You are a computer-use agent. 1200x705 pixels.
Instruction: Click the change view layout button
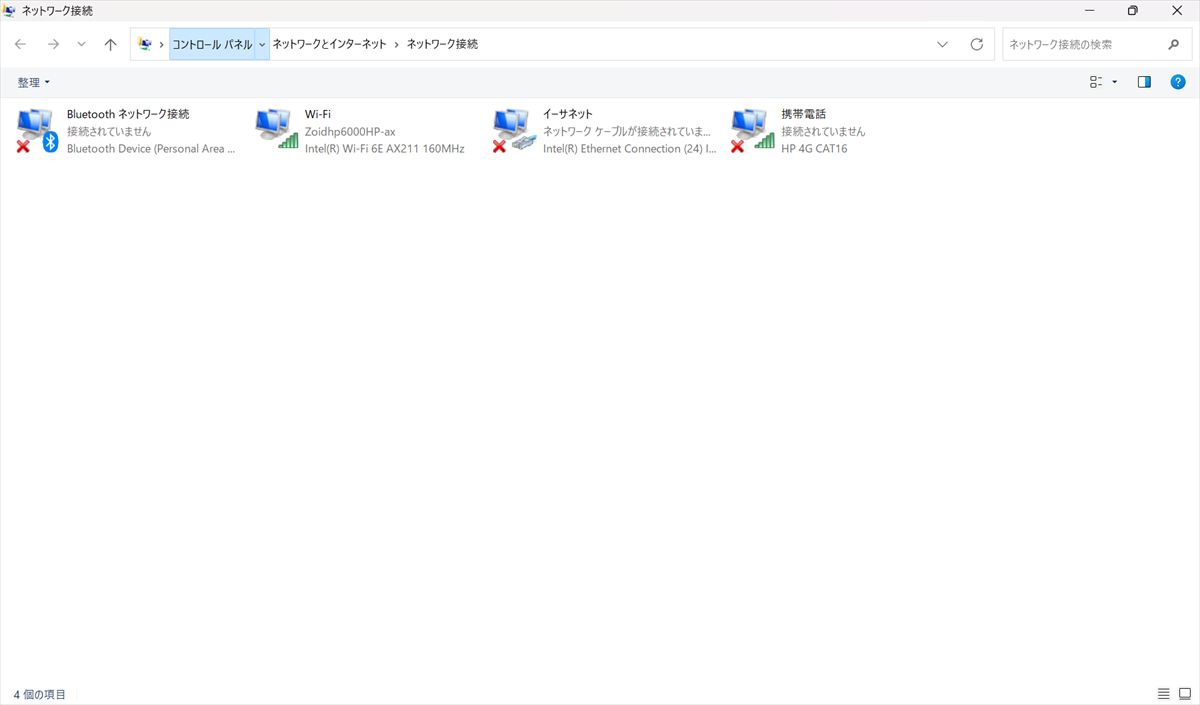coord(1096,82)
